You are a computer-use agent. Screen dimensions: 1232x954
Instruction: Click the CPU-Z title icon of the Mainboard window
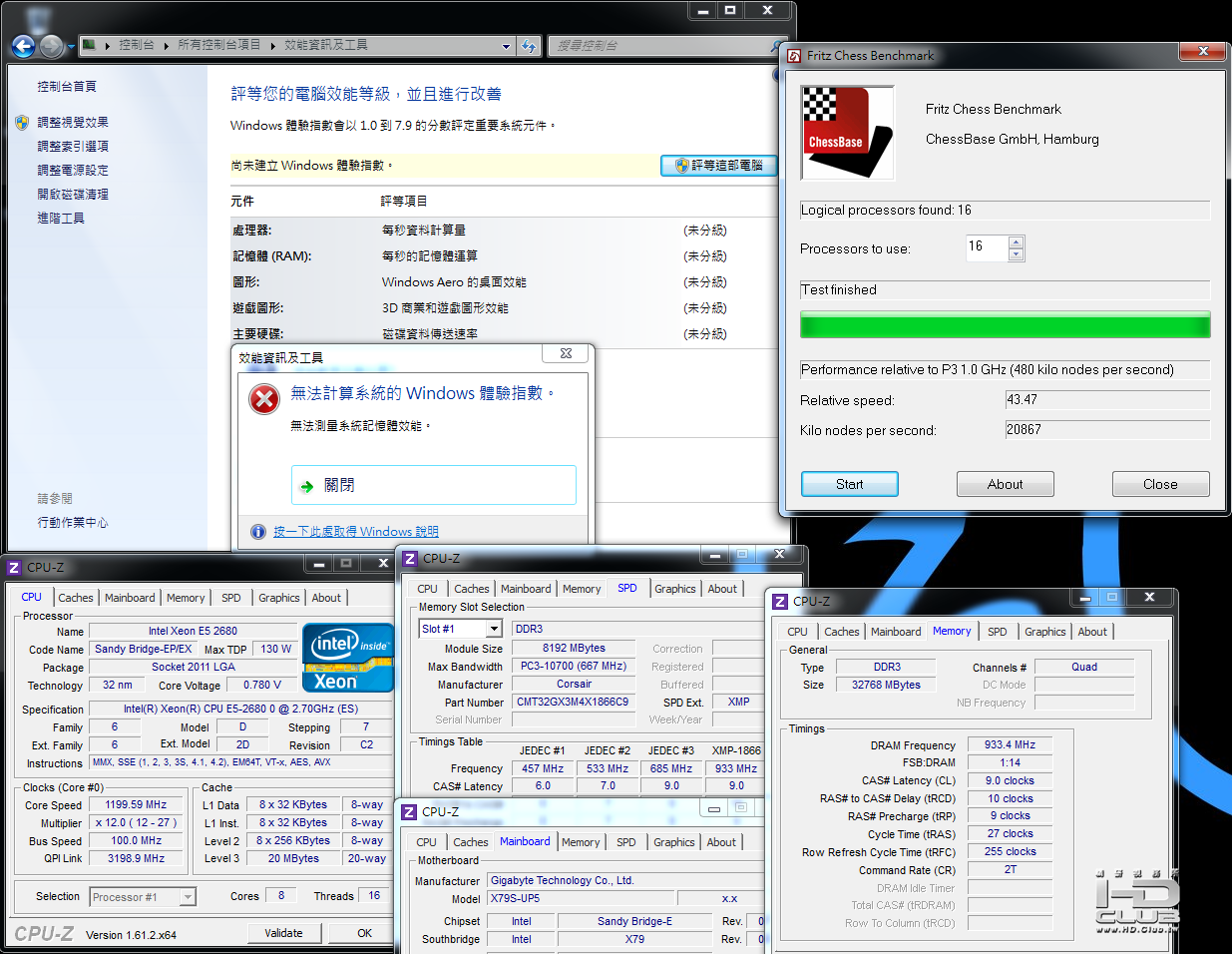(x=409, y=812)
